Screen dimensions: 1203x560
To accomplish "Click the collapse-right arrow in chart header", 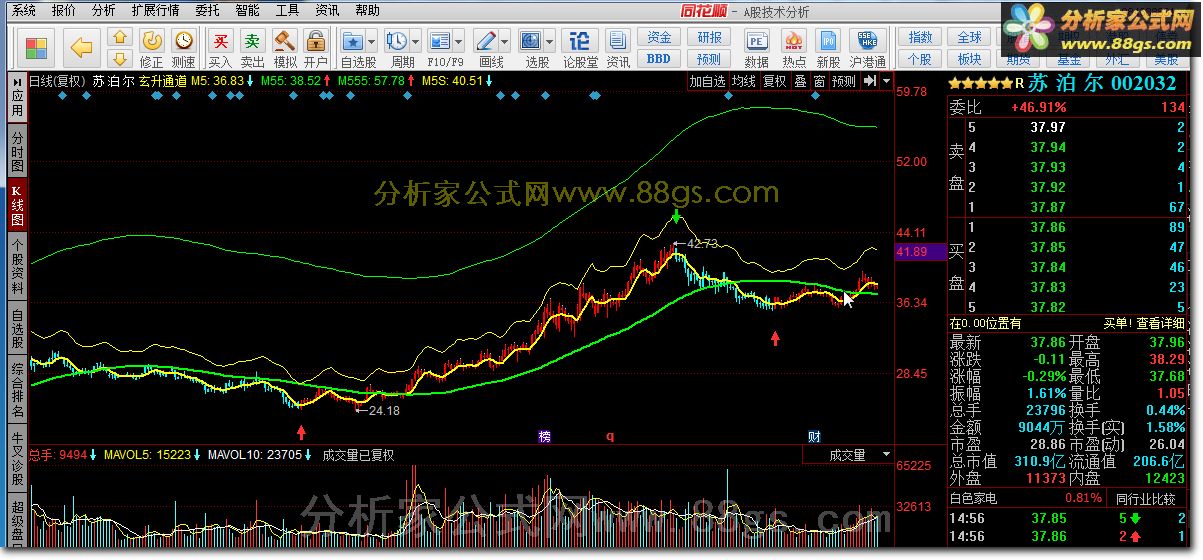I will (x=870, y=81).
